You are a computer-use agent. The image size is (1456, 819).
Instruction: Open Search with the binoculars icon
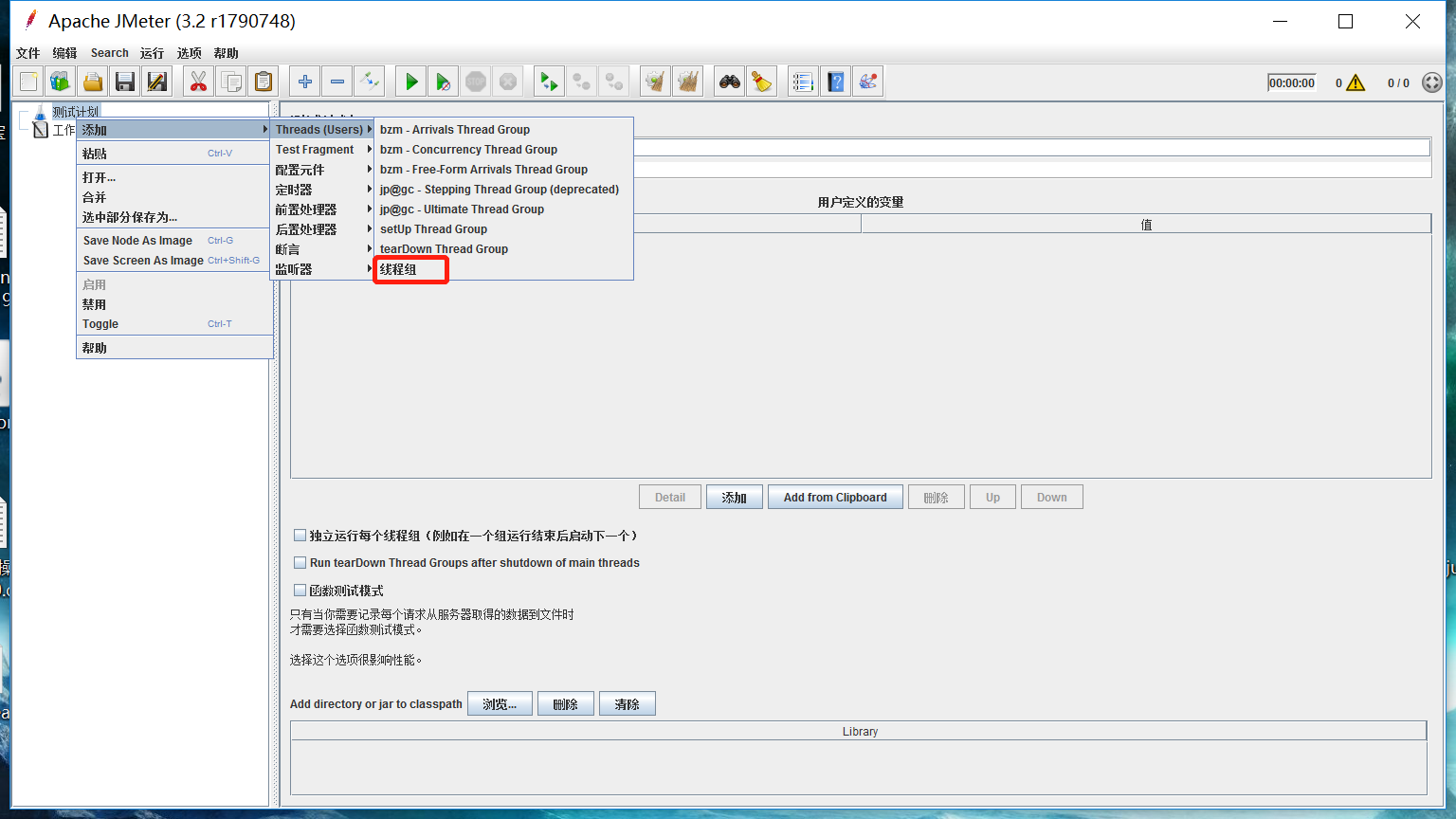point(730,82)
